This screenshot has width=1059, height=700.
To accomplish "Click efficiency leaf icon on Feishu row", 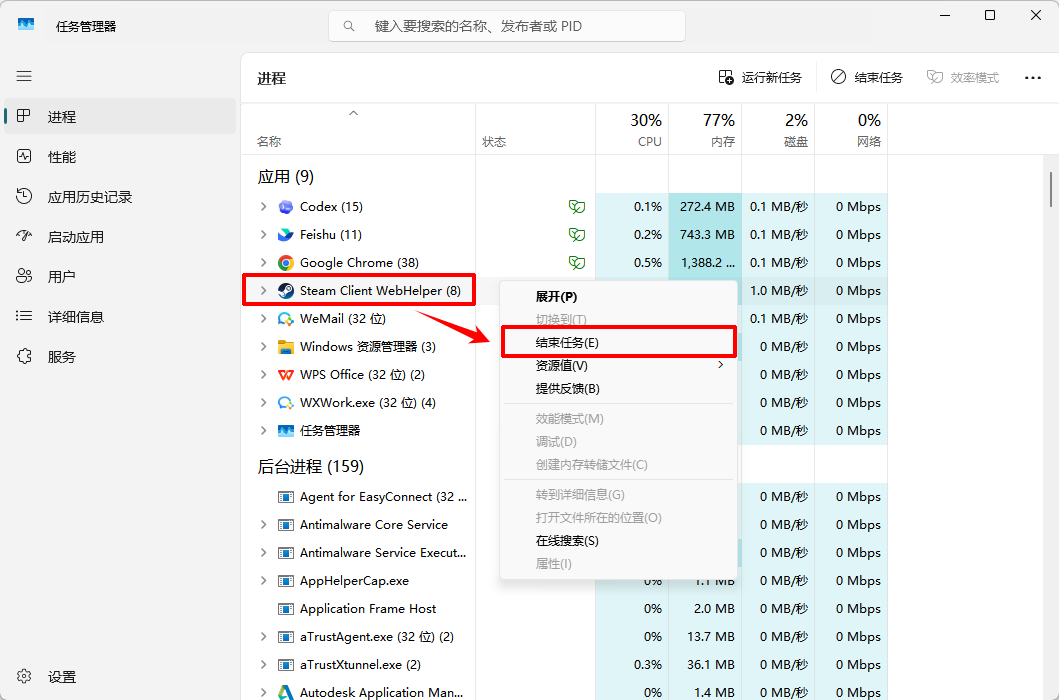I will click(x=577, y=234).
